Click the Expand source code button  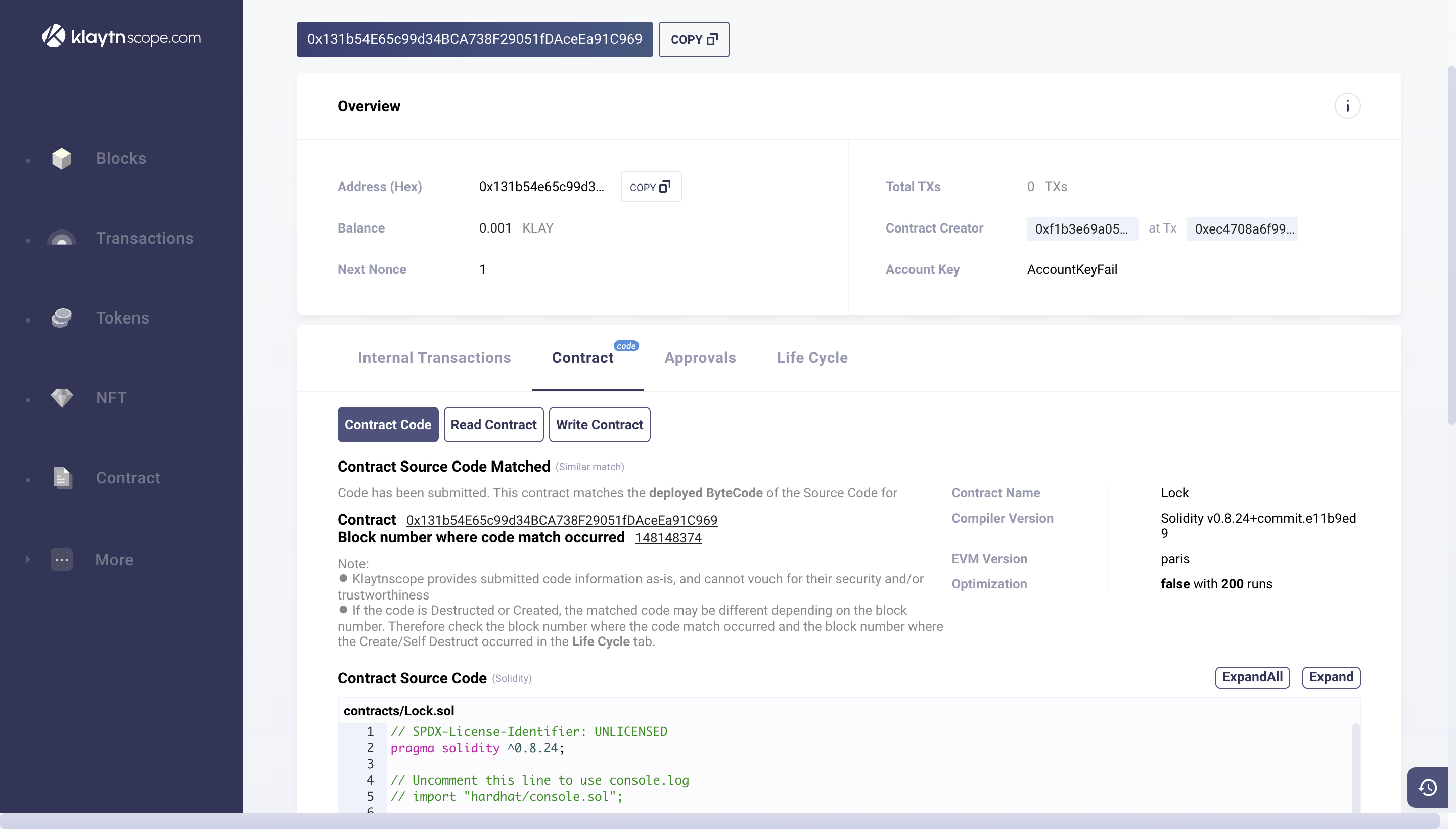[x=1331, y=677]
